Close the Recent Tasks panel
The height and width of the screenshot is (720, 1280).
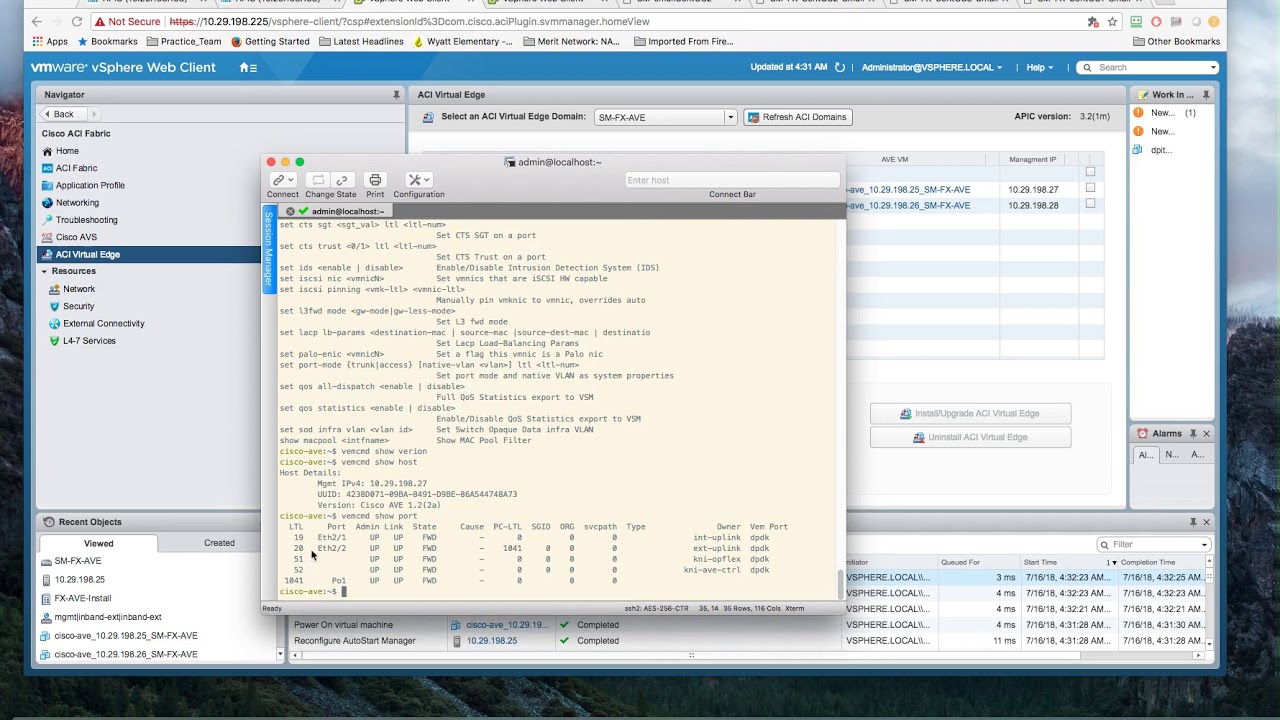click(x=1206, y=522)
